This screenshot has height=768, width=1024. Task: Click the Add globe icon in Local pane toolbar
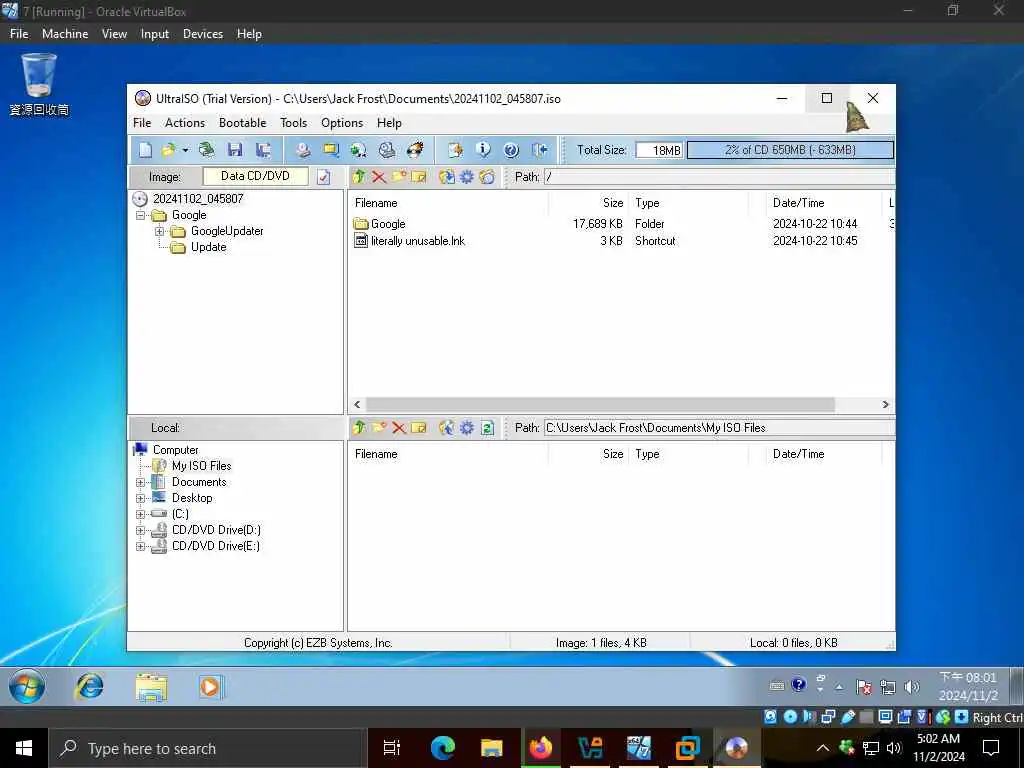[447, 428]
